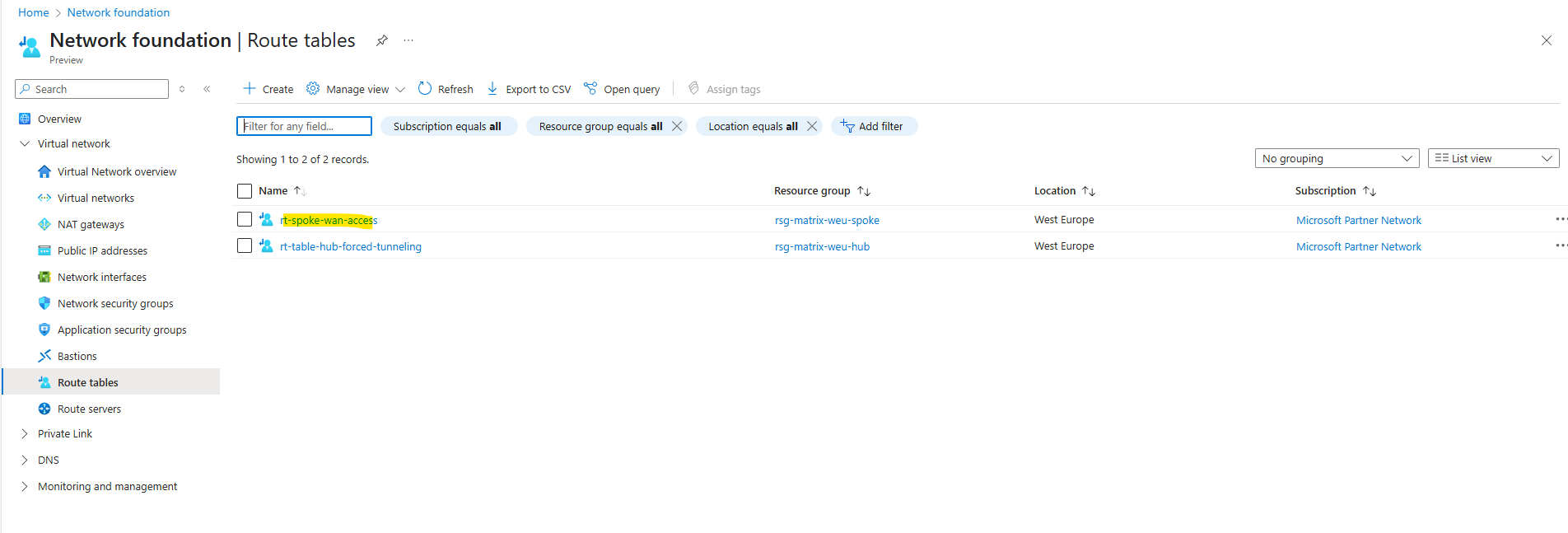The height and width of the screenshot is (533, 1568).
Task: Open the rsg-matrix-weu-hub resource group link
Action: click(822, 246)
